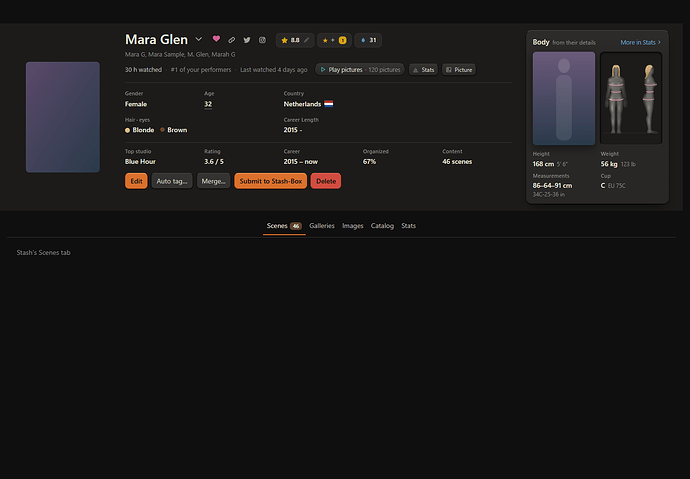Click the performer portrait placeholder image
Viewport: 690px width, 479px height.
click(63, 117)
